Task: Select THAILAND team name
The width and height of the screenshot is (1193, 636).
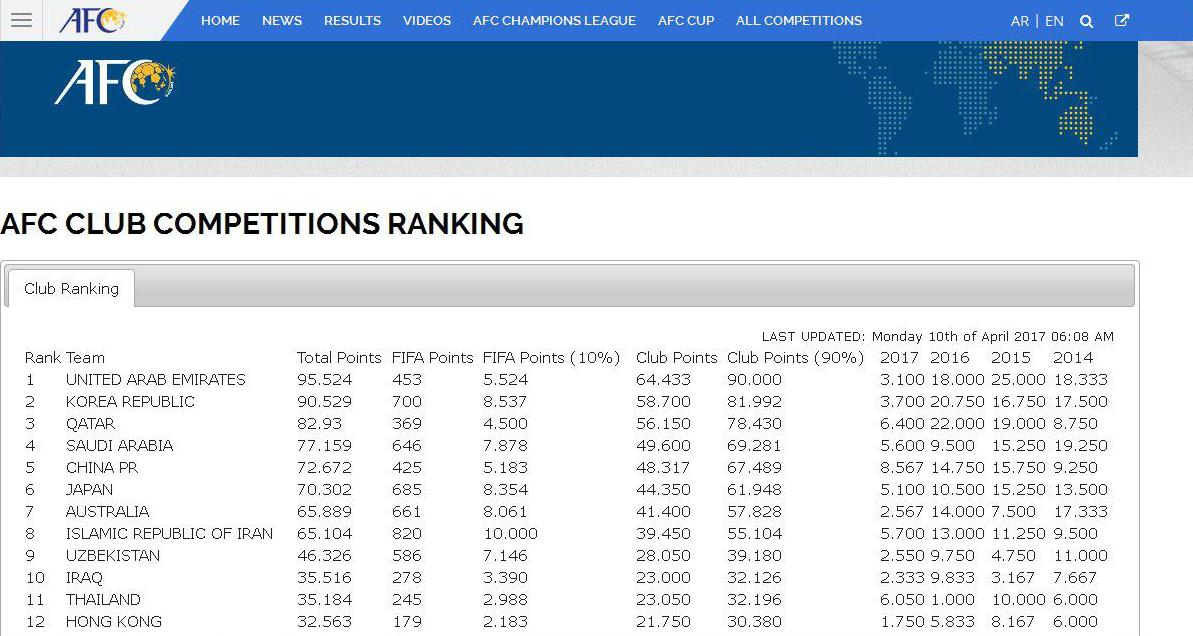Action: coord(103,600)
